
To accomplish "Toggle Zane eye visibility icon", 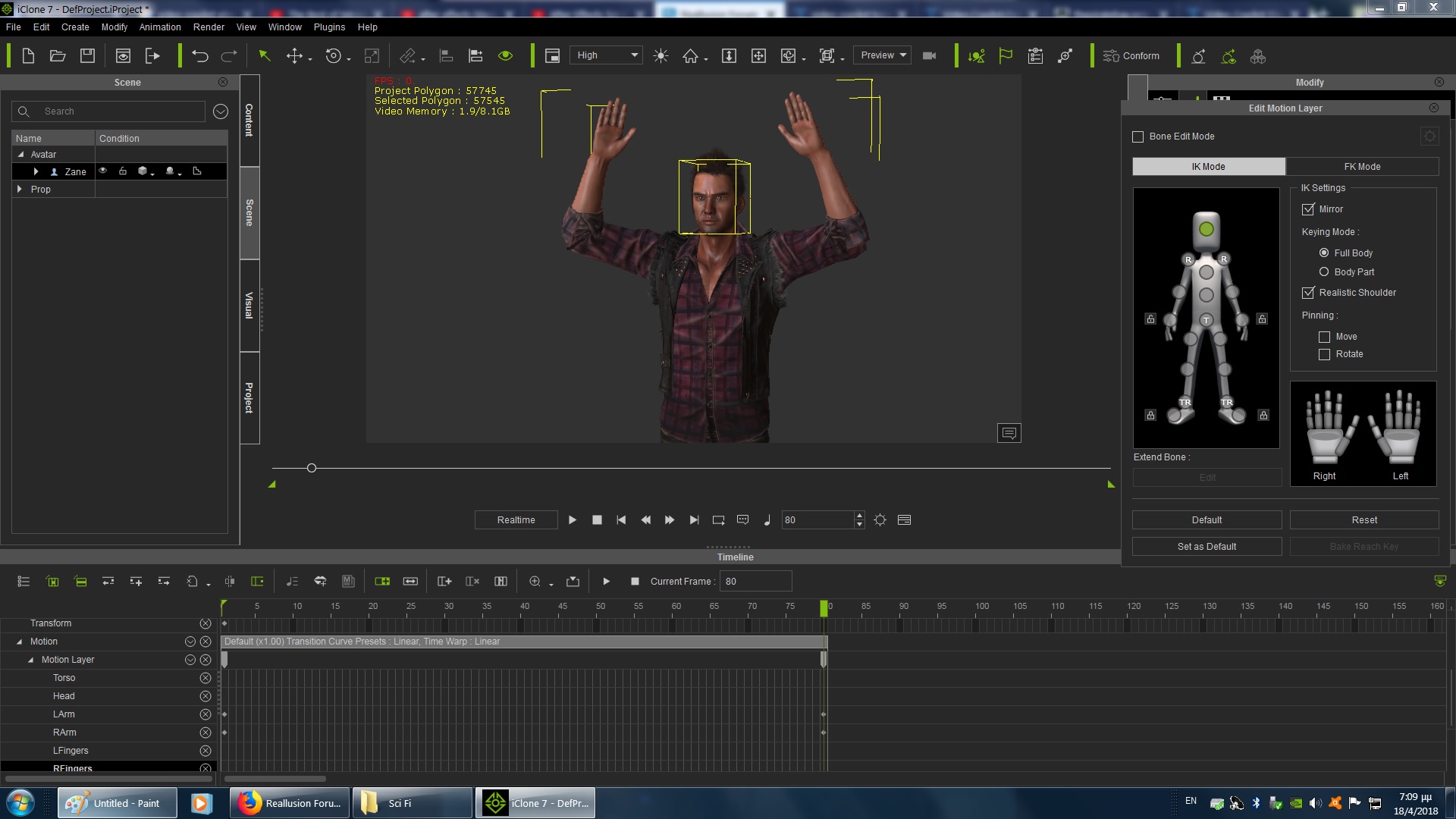I will 103,171.
